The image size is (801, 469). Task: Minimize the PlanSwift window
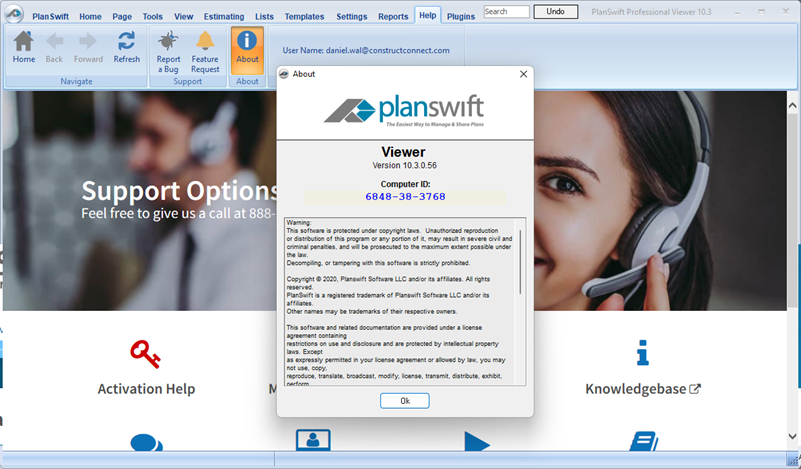tap(737, 12)
